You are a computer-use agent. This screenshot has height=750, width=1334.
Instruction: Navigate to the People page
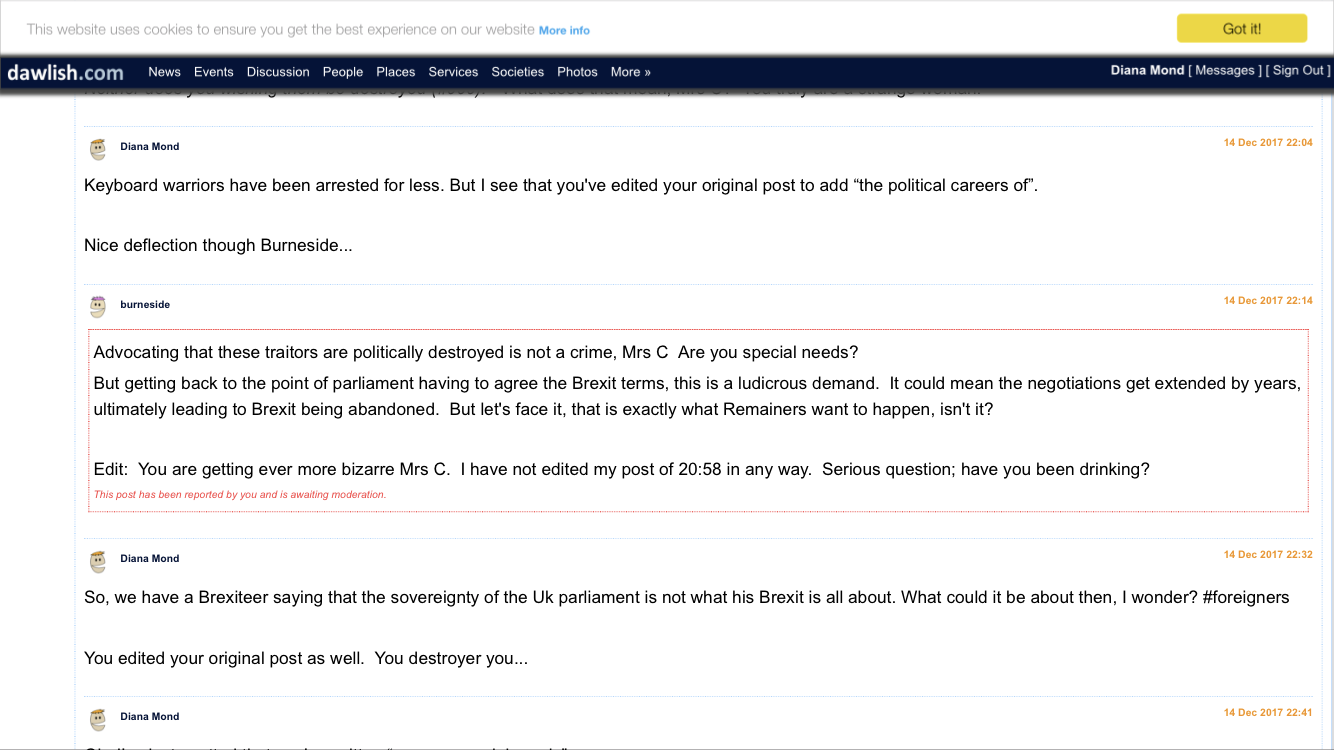point(342,72)
